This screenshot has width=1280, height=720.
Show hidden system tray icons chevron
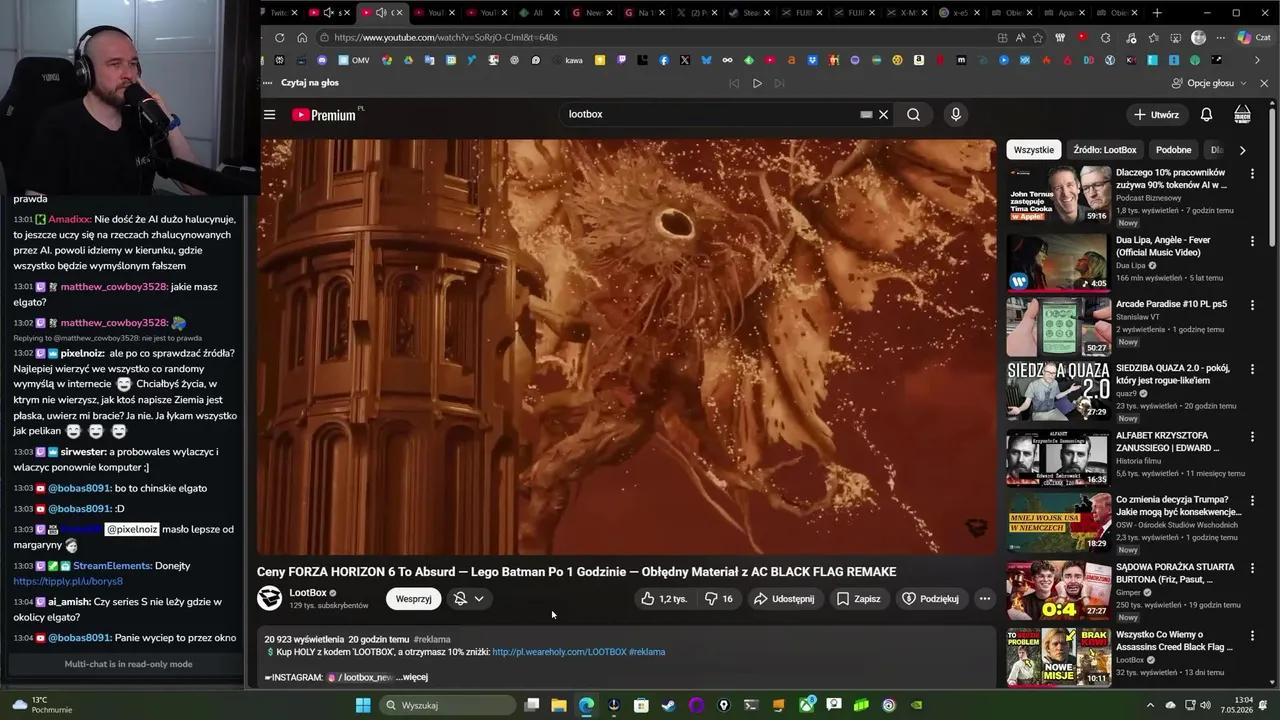(x=1149, y=705)
